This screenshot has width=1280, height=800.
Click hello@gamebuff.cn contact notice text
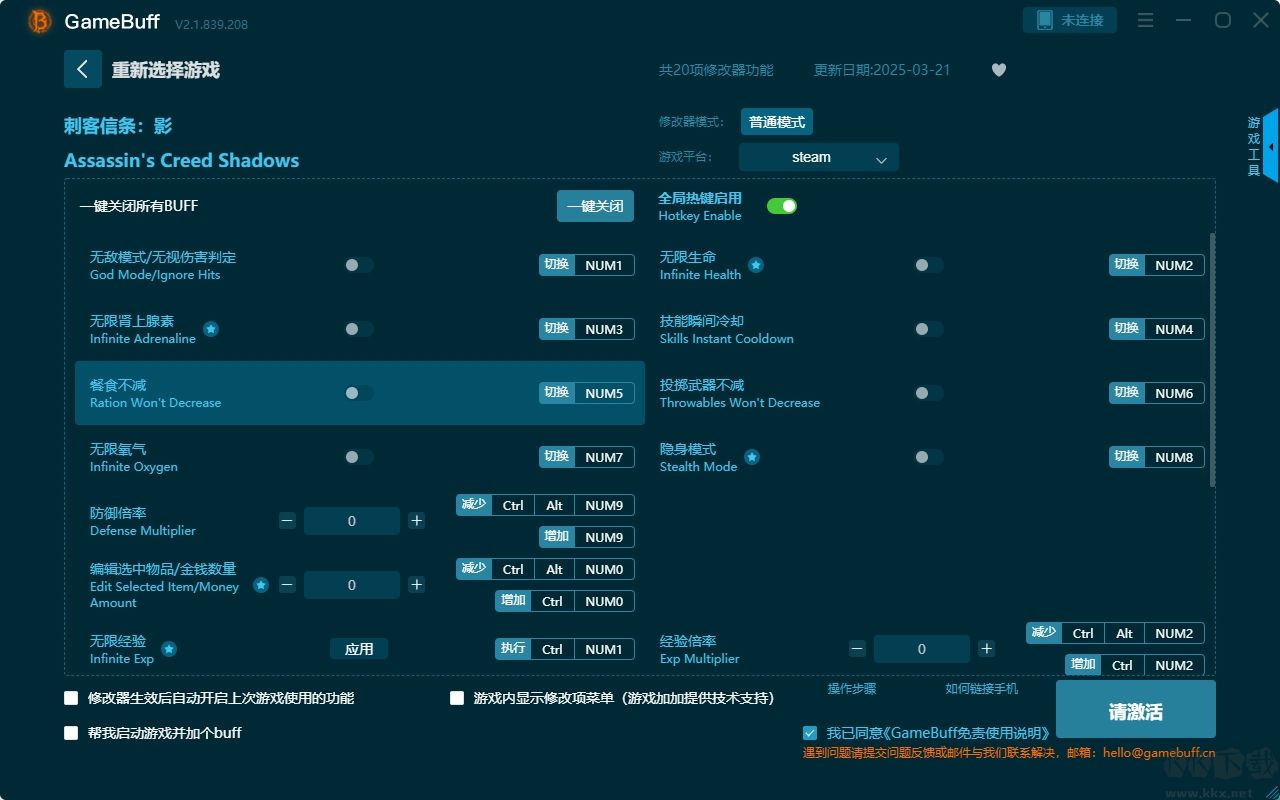[1009, 753]
